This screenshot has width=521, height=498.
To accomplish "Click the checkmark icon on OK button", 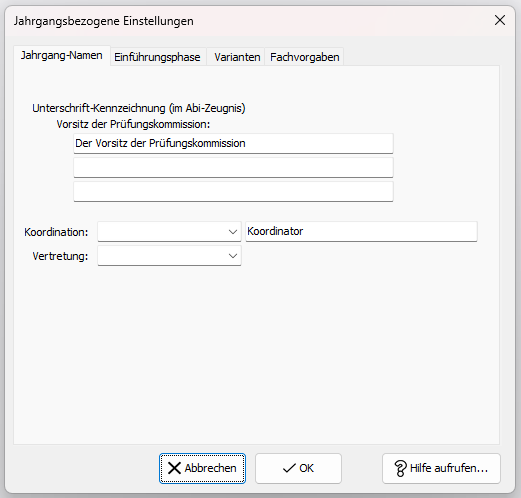I will [289, 468].
